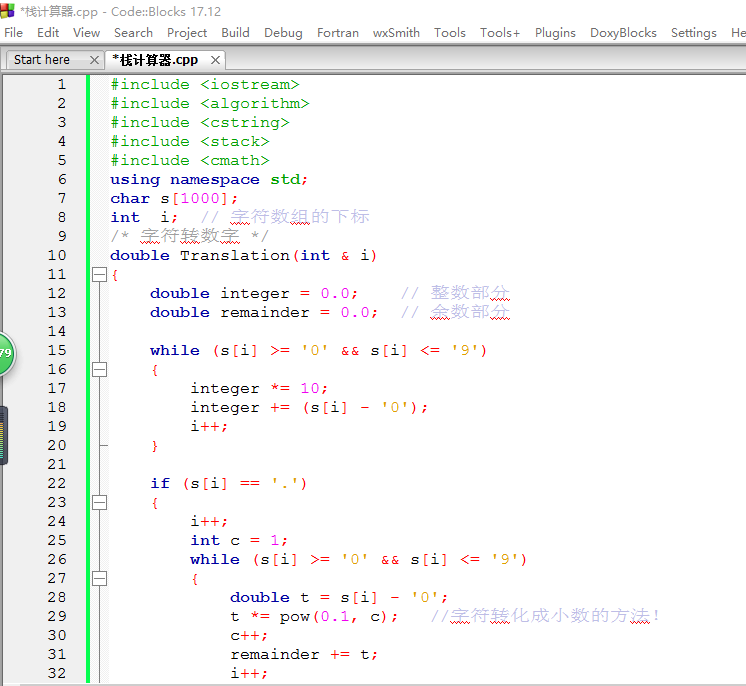This screenshot has height=686, width=746.
Task: Click line number 10 in the margin
Action: [x=57, y=255]
